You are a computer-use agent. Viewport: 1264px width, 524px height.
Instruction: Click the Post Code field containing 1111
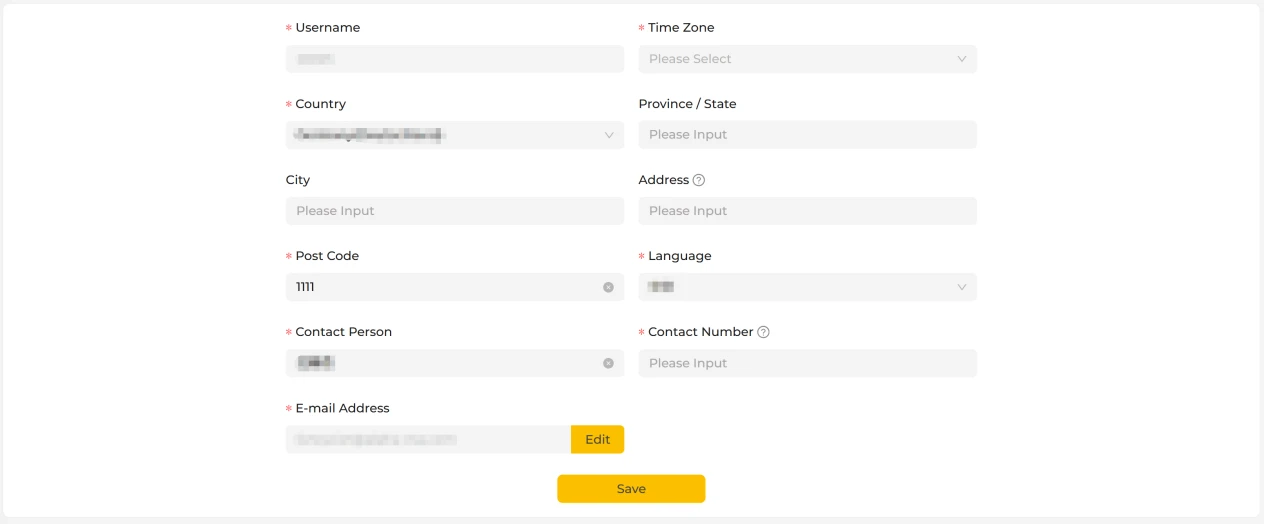455,287
